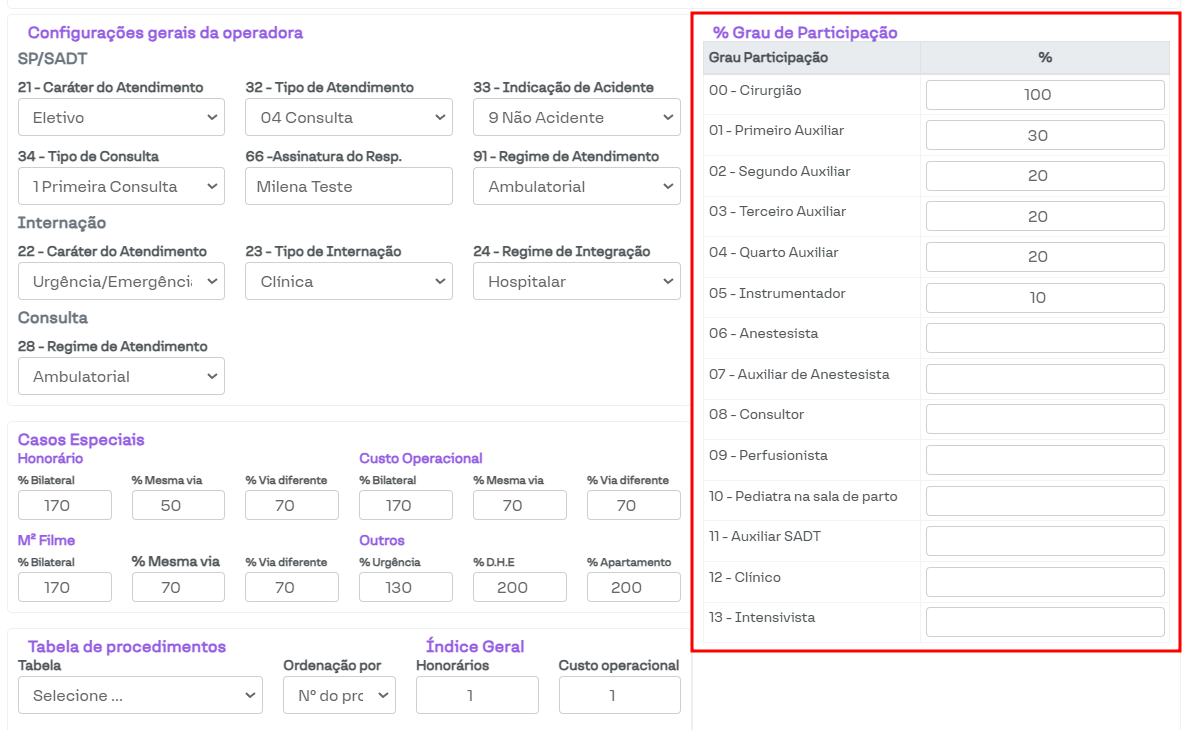This screenshot has width=1187, height=730.
Task: Focus the empty Anestesista percentage field
Action: pos(1045,338)
